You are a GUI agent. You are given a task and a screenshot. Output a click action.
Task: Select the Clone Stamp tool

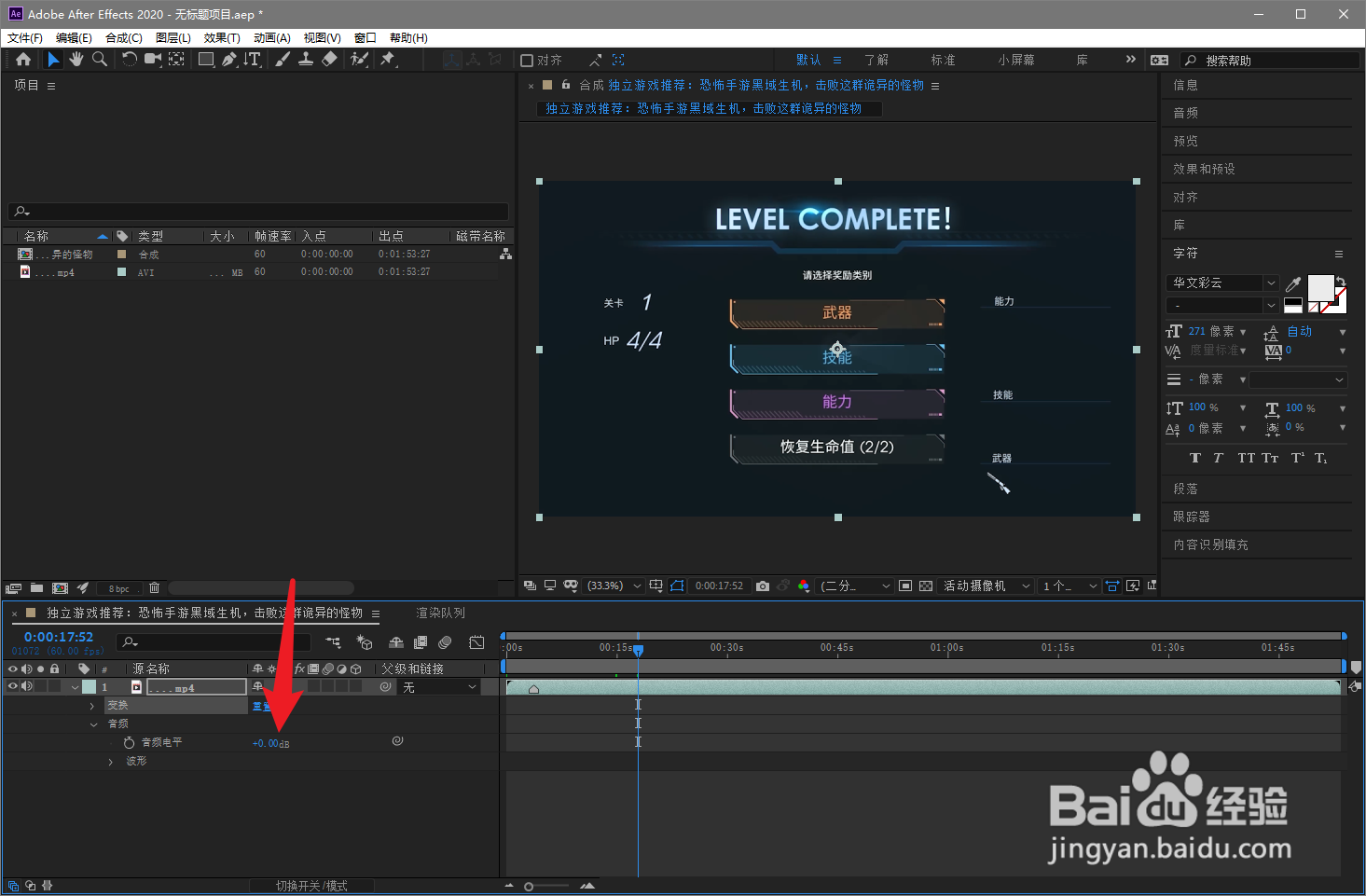point(306,60)
